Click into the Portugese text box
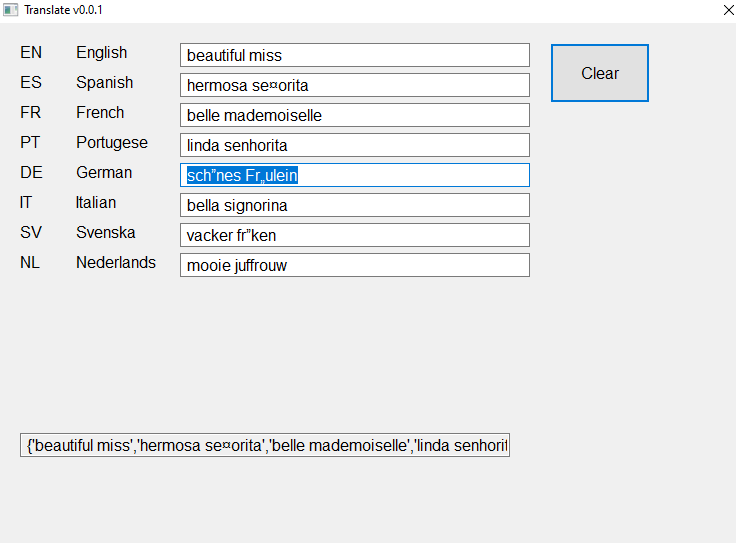This screenshot has height=543, width=736. pyautogui.click(x=354, y=145)
